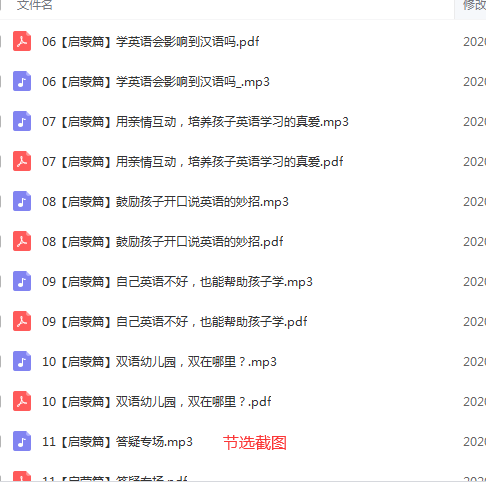Viewport: 486px width, 486px height.
Task: Click the music icon for 09 mp3 file
Action: [x=22, y=281]
